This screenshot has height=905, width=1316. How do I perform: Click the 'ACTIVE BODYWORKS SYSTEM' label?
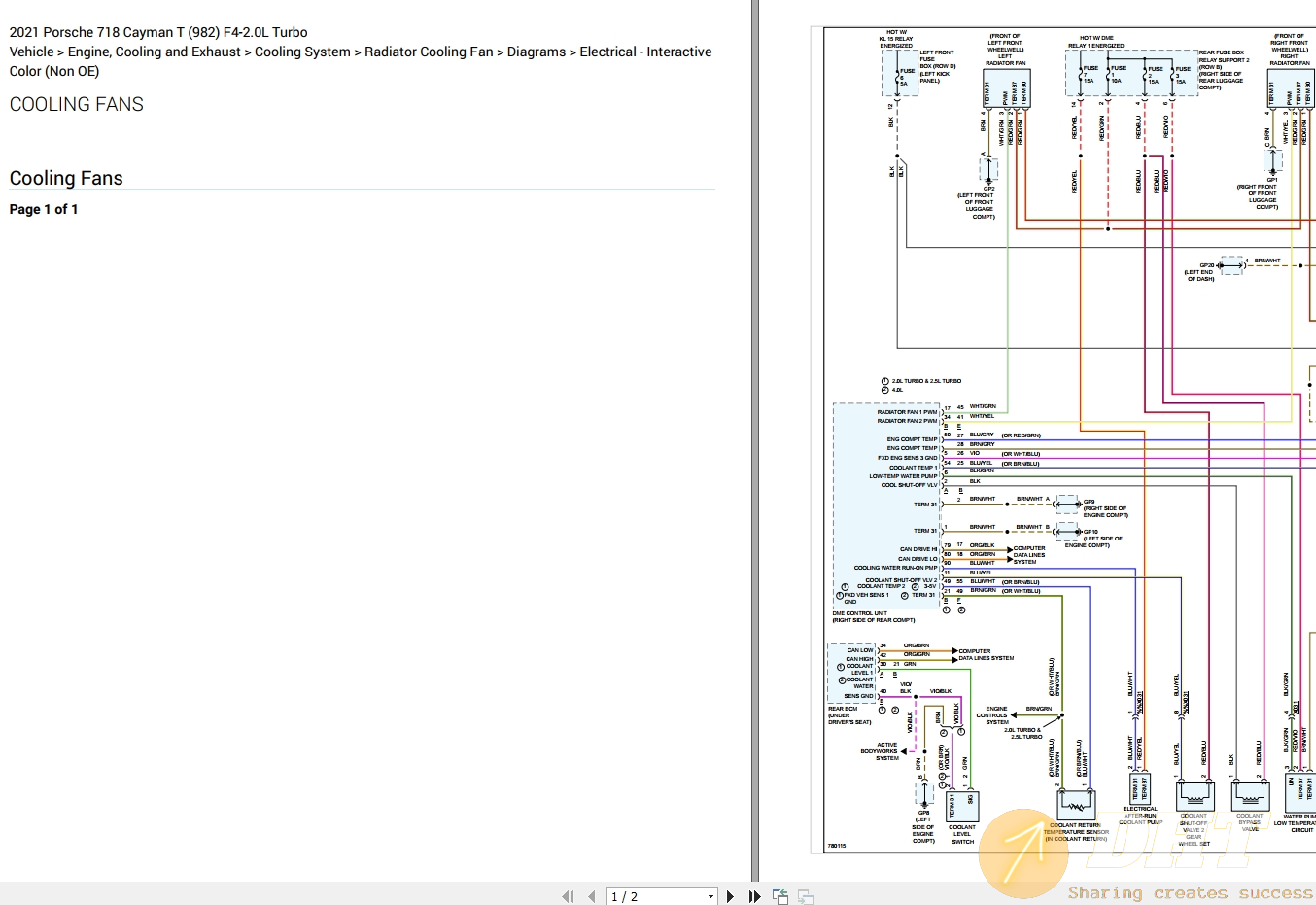[879, 751]
